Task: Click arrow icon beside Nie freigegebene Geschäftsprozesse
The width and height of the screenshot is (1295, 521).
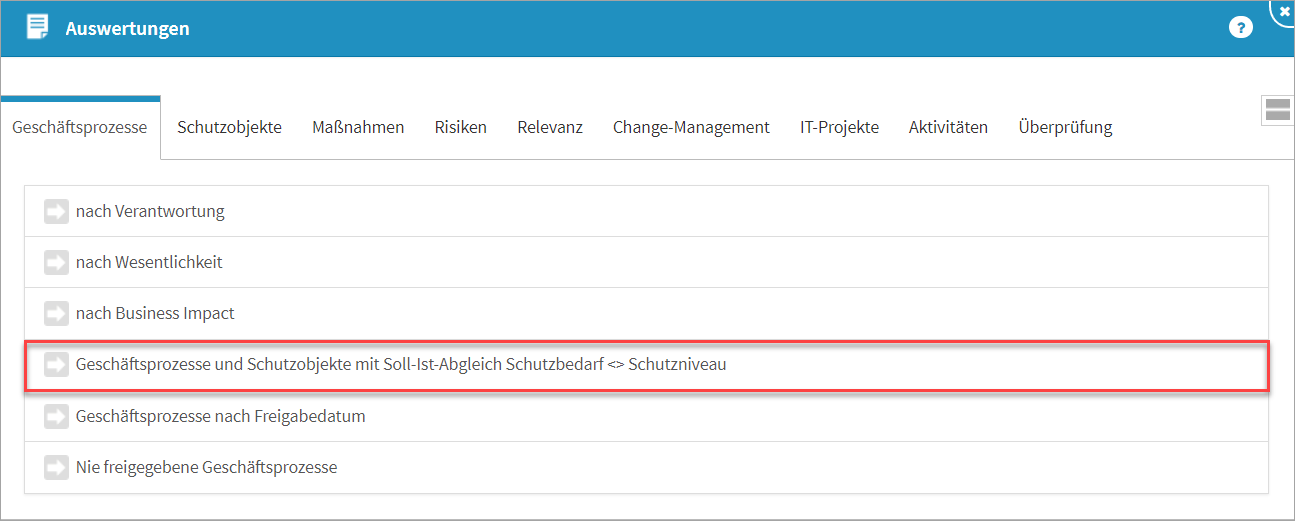Action: tap(56, 467)
